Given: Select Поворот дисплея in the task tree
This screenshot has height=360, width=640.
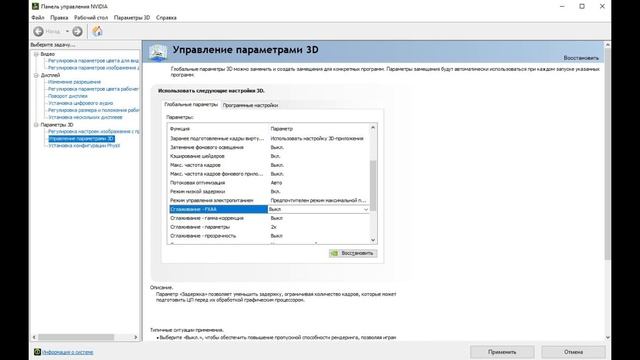Looking at the screenshot, I should click(x=68, y=96).
